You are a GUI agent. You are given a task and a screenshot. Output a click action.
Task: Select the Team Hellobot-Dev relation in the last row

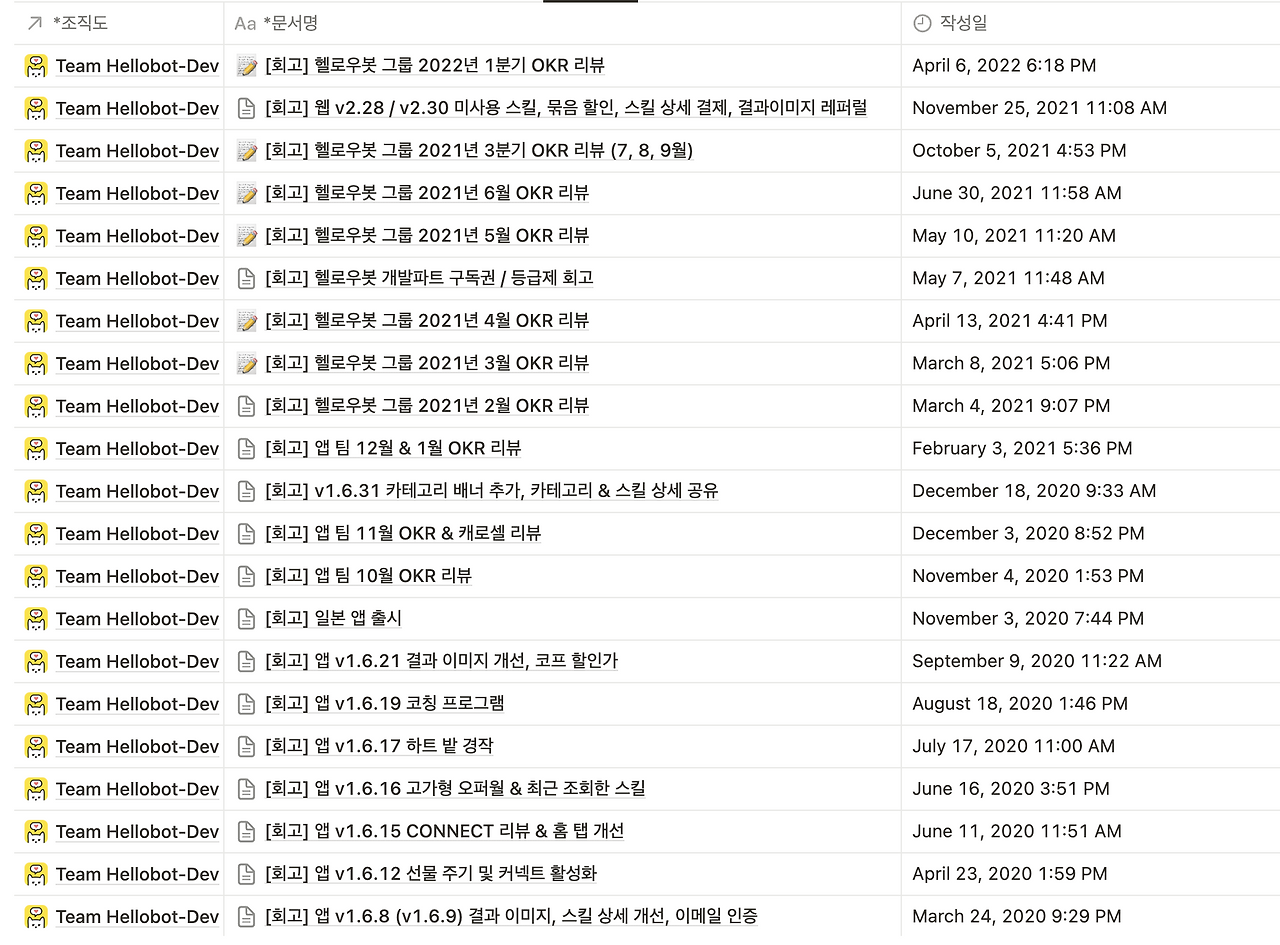137,917
